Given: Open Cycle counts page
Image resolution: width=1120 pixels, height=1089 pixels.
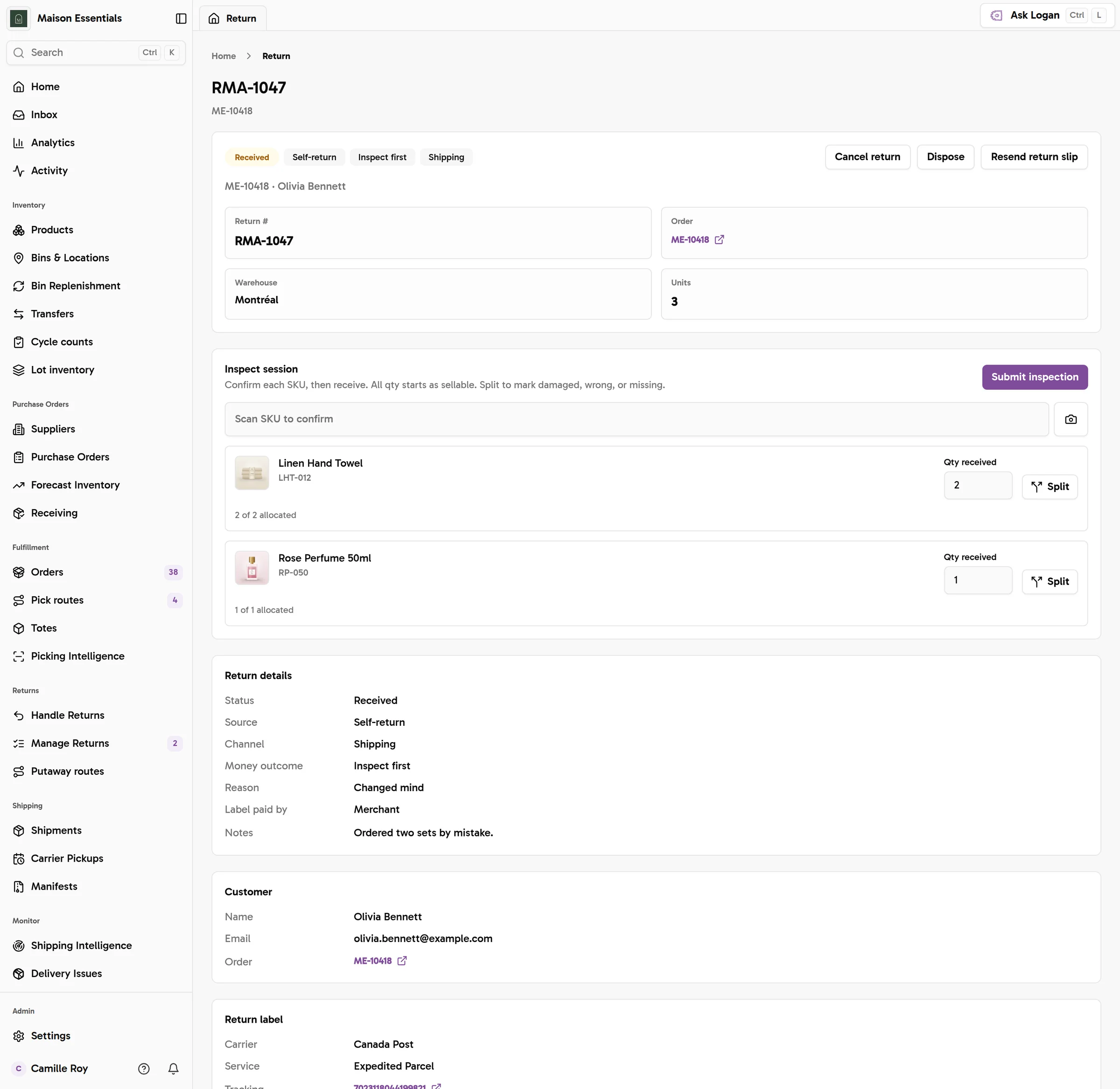Looking at the screenshot, I should click(x=96, y=342).
